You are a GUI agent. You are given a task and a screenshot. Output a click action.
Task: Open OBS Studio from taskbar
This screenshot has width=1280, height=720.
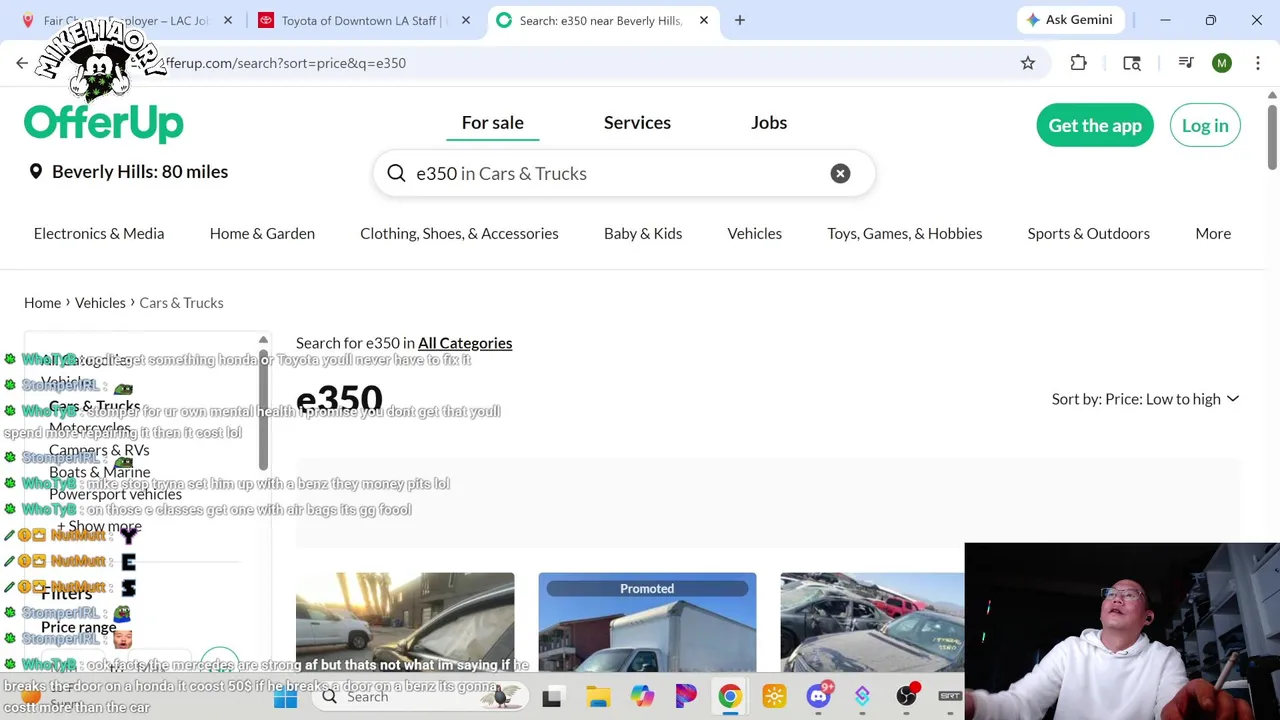pos(907,696)
